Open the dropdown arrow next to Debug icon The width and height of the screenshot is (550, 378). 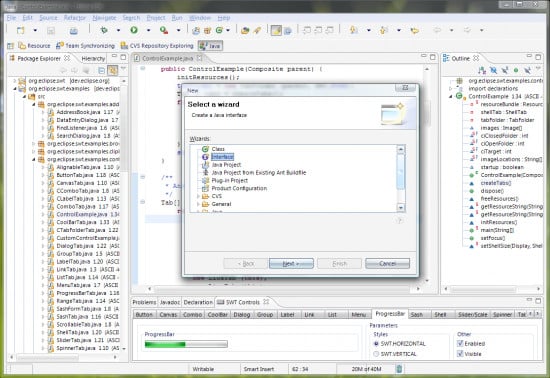118,31
